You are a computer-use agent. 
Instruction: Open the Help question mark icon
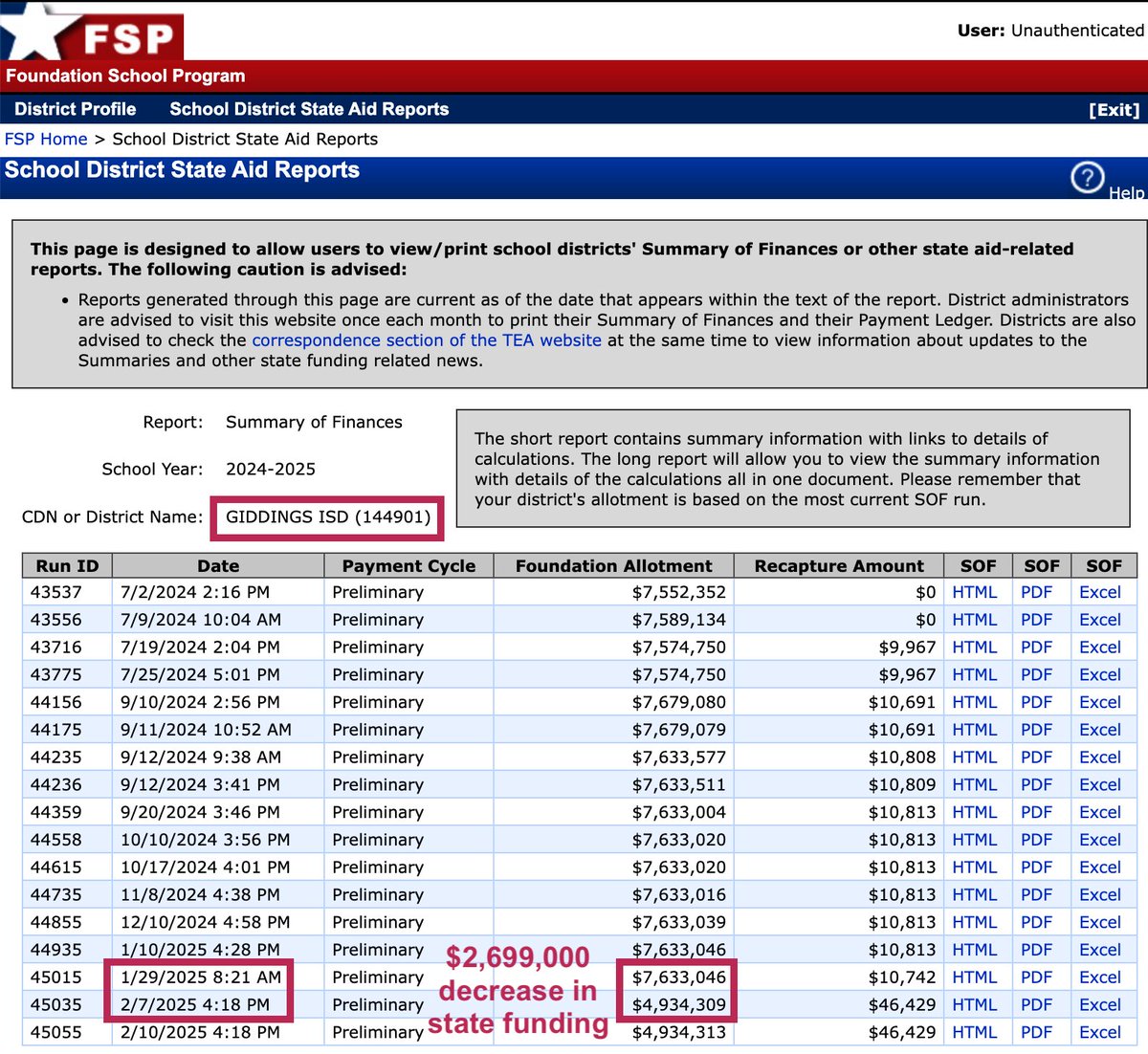click(x=1088, y=178)
